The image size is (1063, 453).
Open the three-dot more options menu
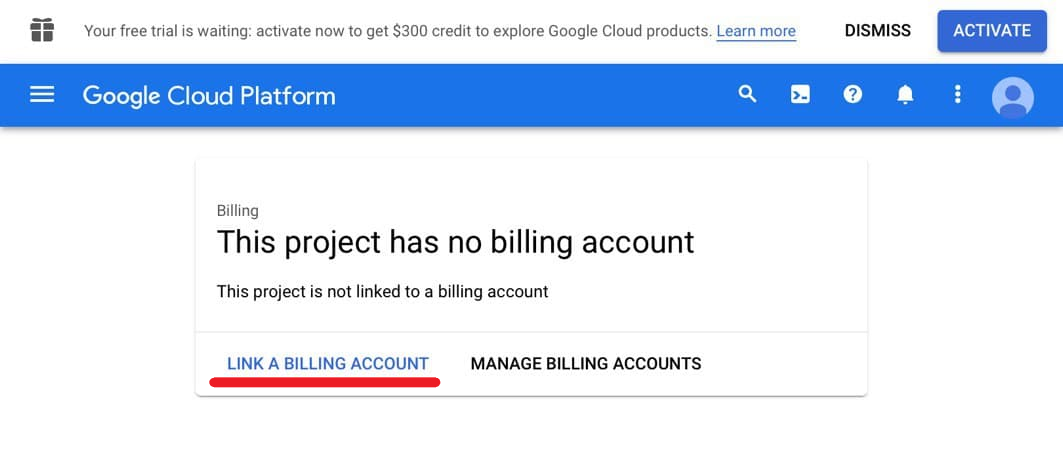[x=957, y=94]
